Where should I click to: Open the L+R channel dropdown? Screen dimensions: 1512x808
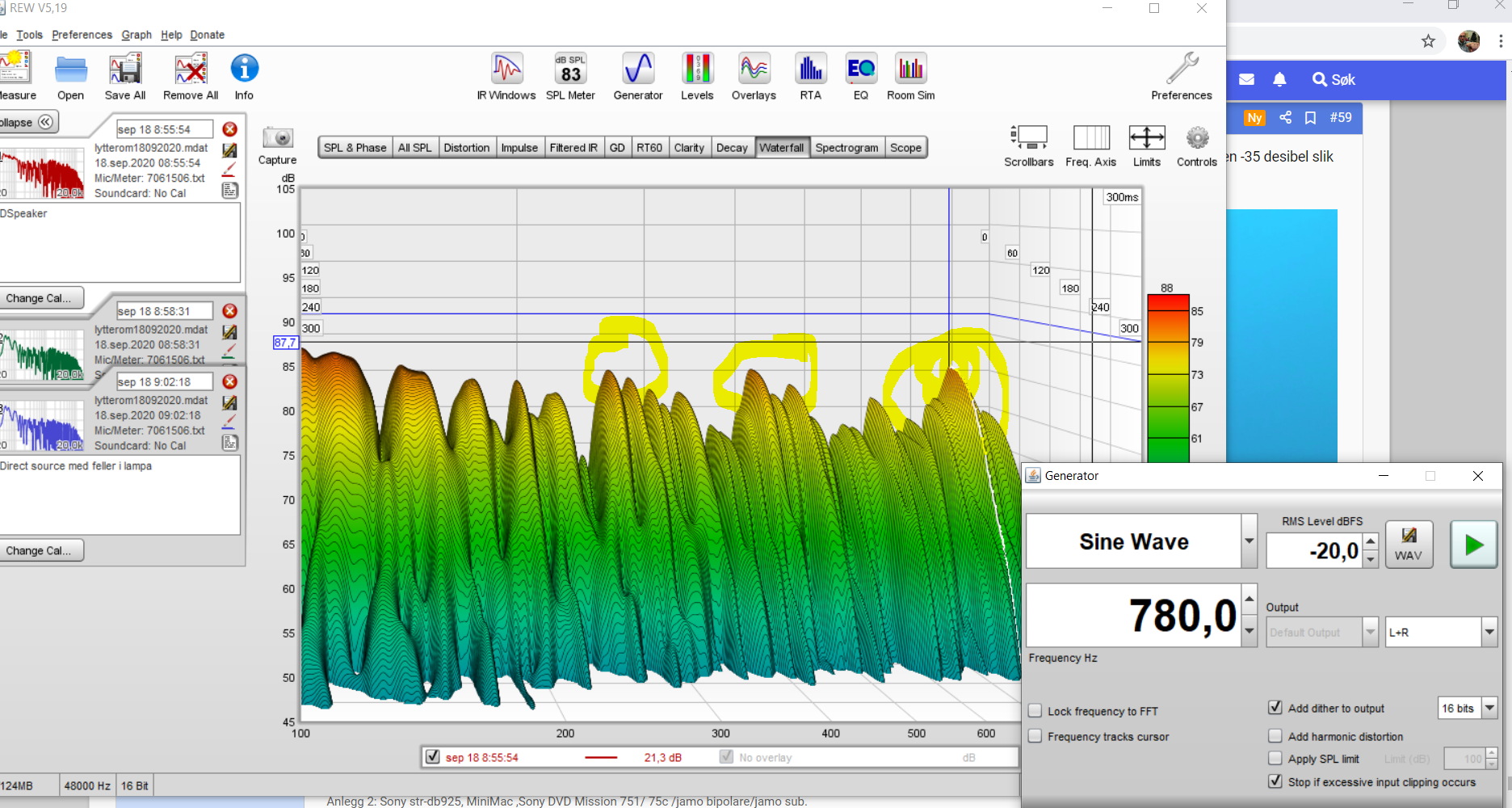(x=1489, y=632)
